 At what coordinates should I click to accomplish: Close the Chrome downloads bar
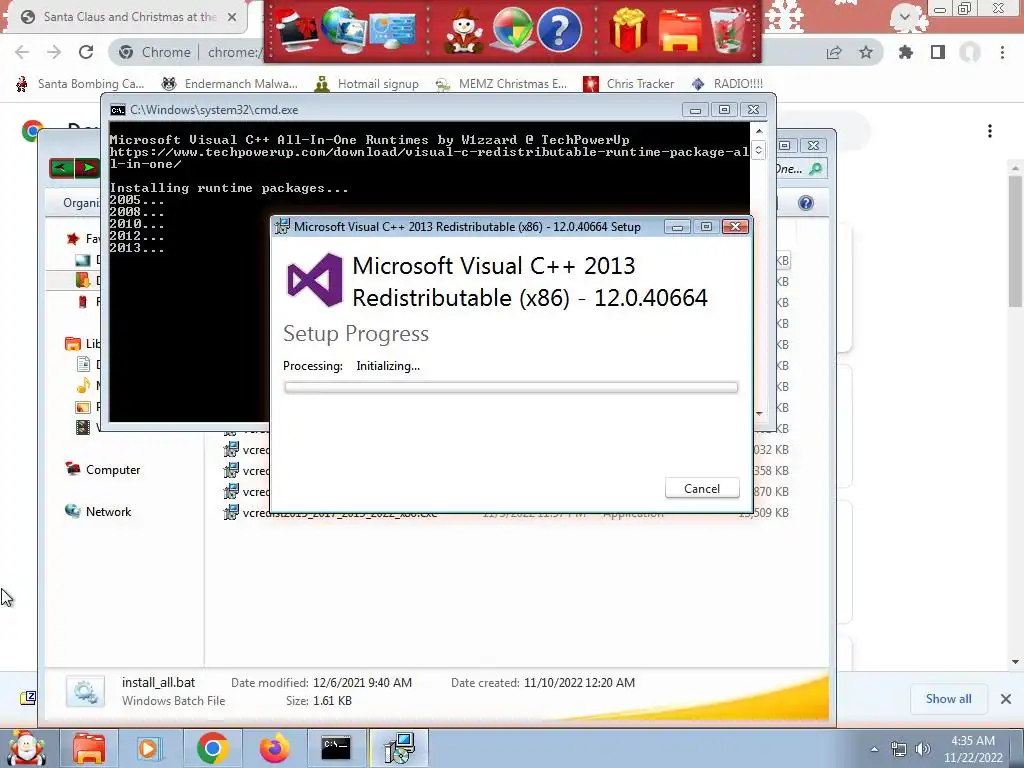1006,699
